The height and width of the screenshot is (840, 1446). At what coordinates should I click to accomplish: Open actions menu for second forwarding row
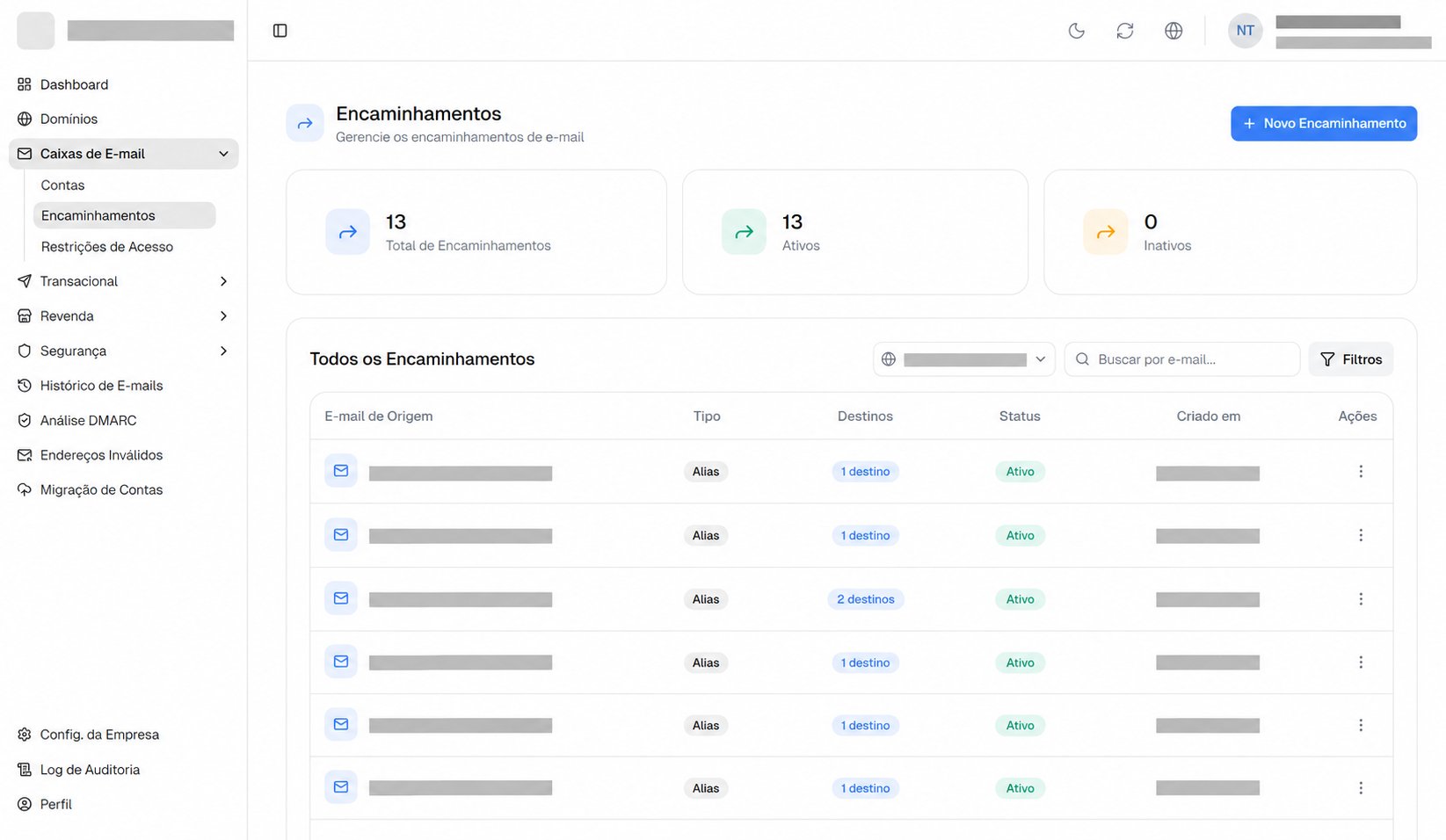pyautogui.click(x=1361, y=535)
